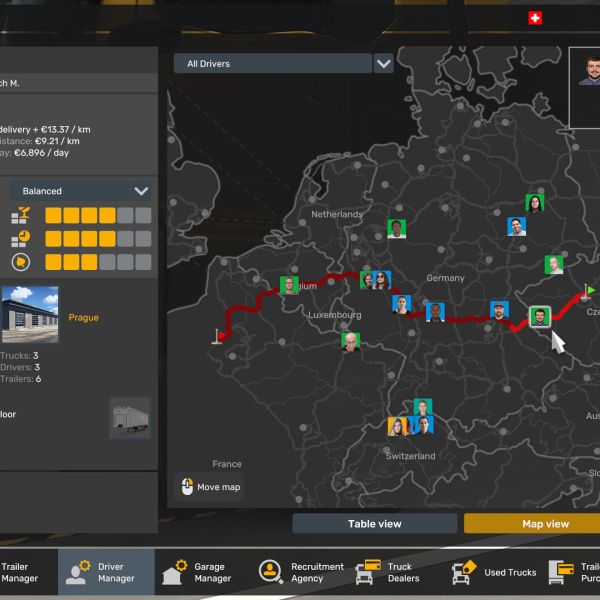The width and height of the screenshot is (600, 600).
Task: Select the orange-background driver avatar near Switzerland
Action: (x=397, y=427)
